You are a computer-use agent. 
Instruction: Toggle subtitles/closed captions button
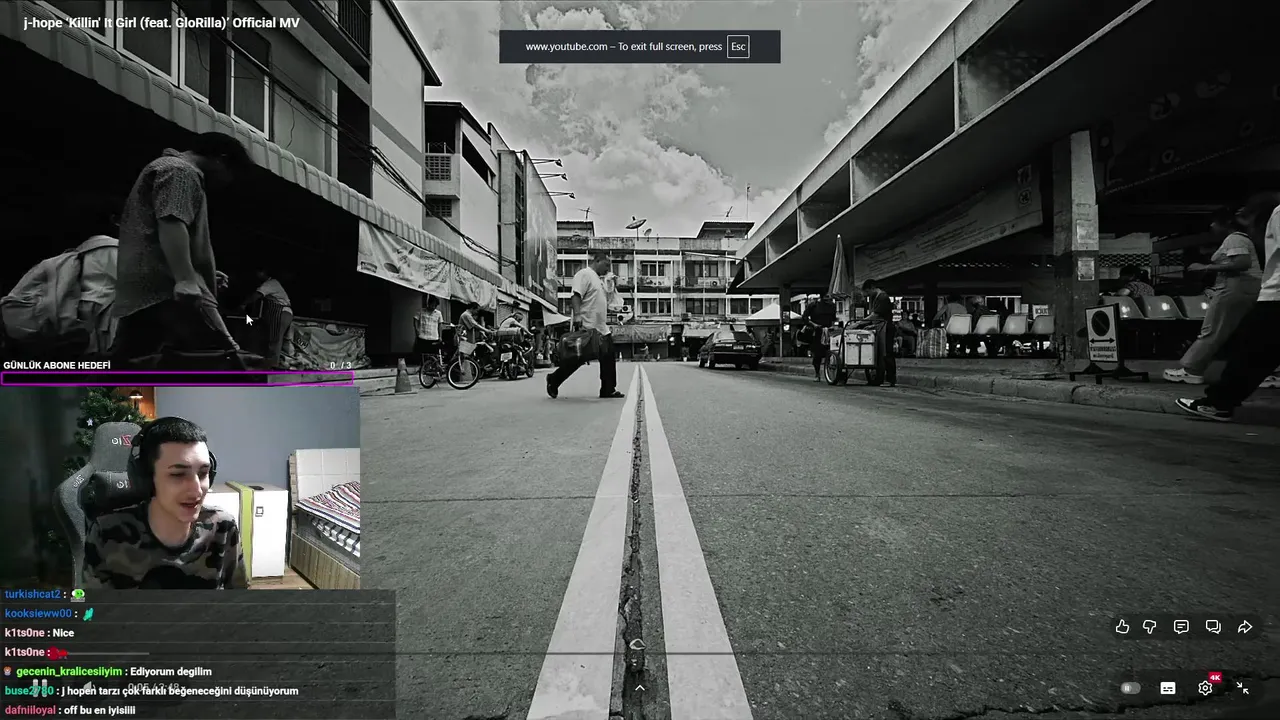tap(1167, 688)
